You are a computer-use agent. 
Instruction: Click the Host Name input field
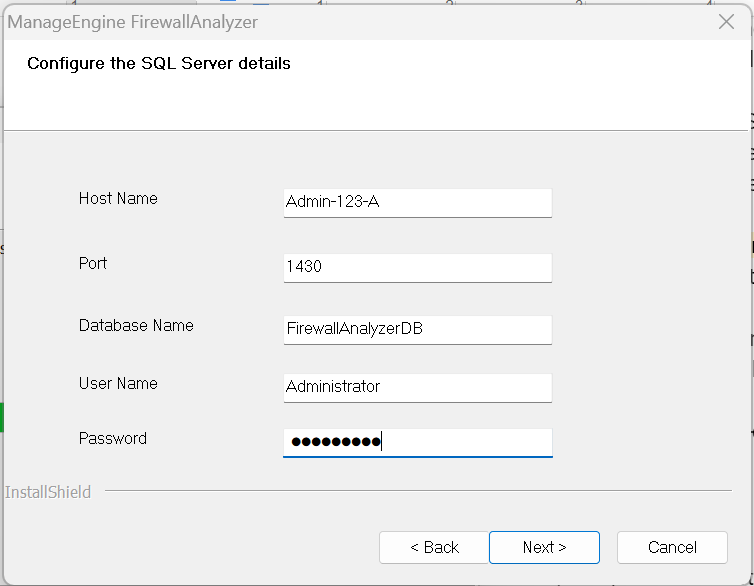point(417,202)
